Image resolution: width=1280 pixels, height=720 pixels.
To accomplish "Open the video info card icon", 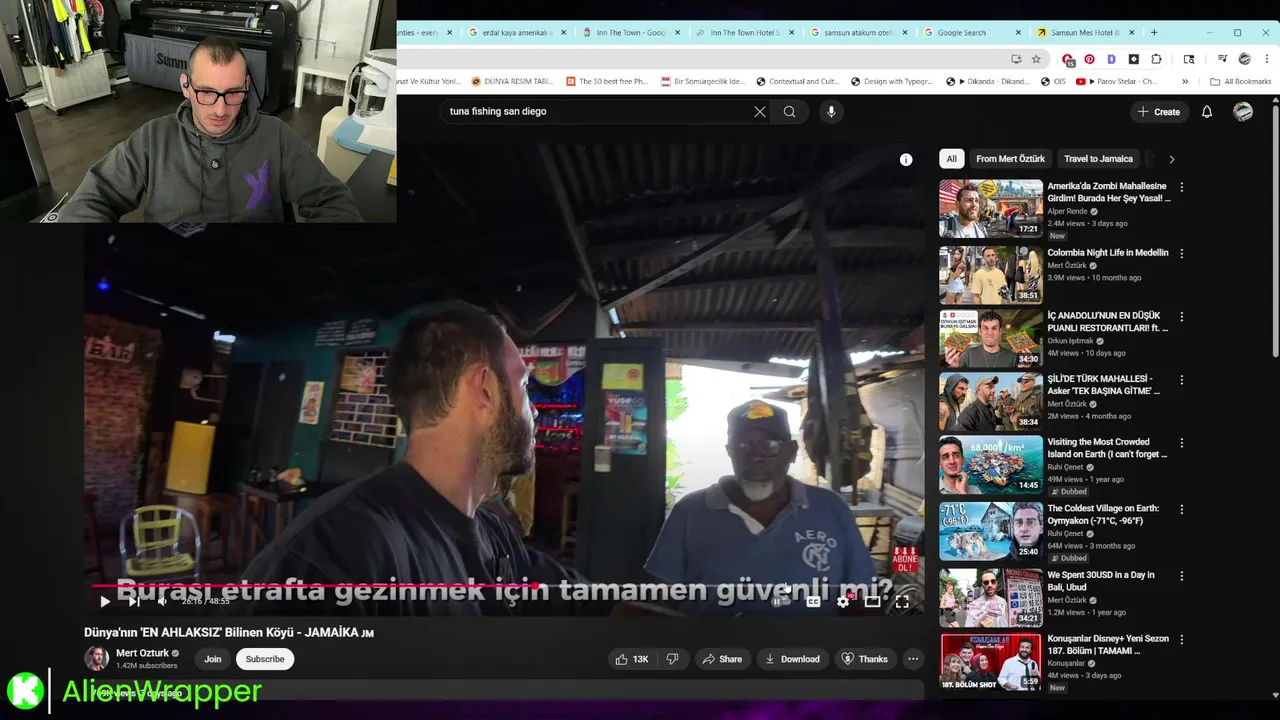I will coord(906,160).
